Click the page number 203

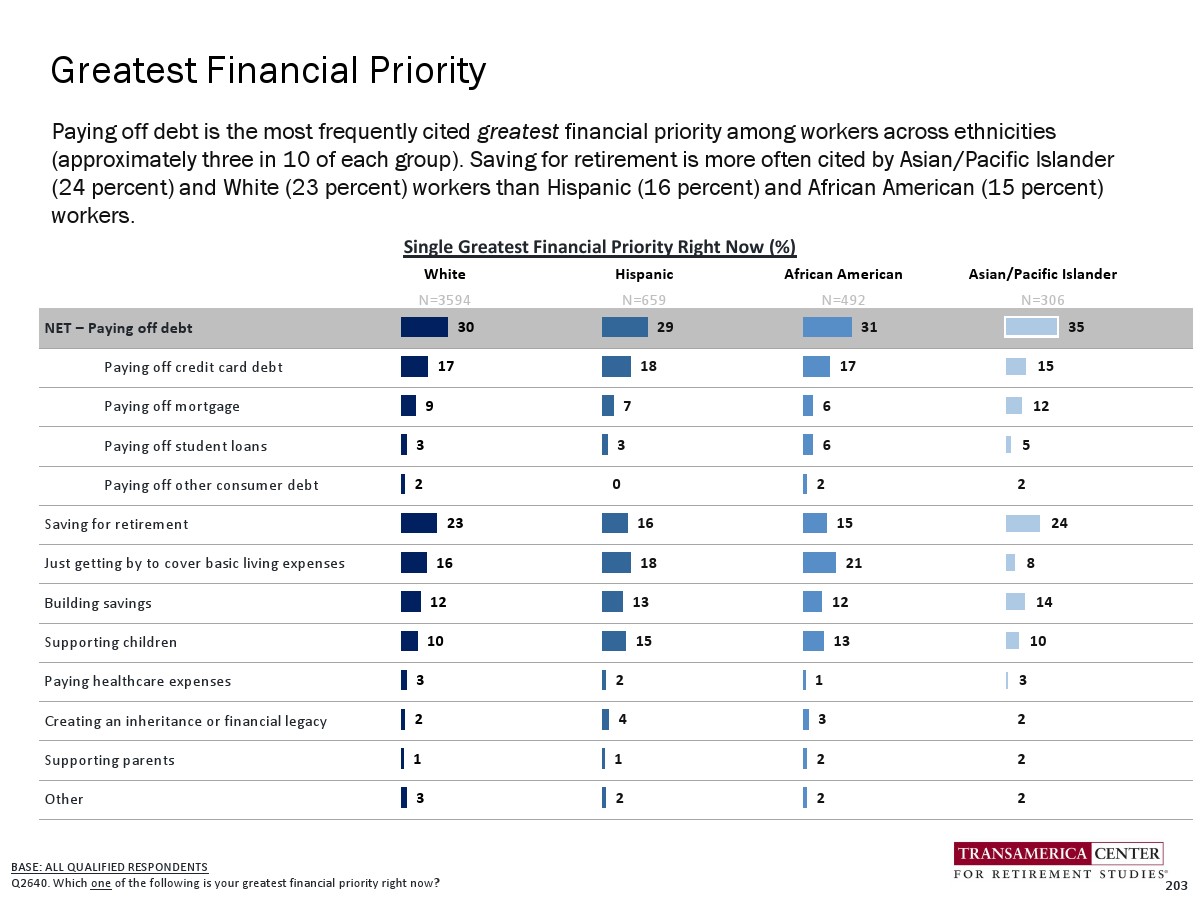pyautogui.click(x=1176, y=886)
